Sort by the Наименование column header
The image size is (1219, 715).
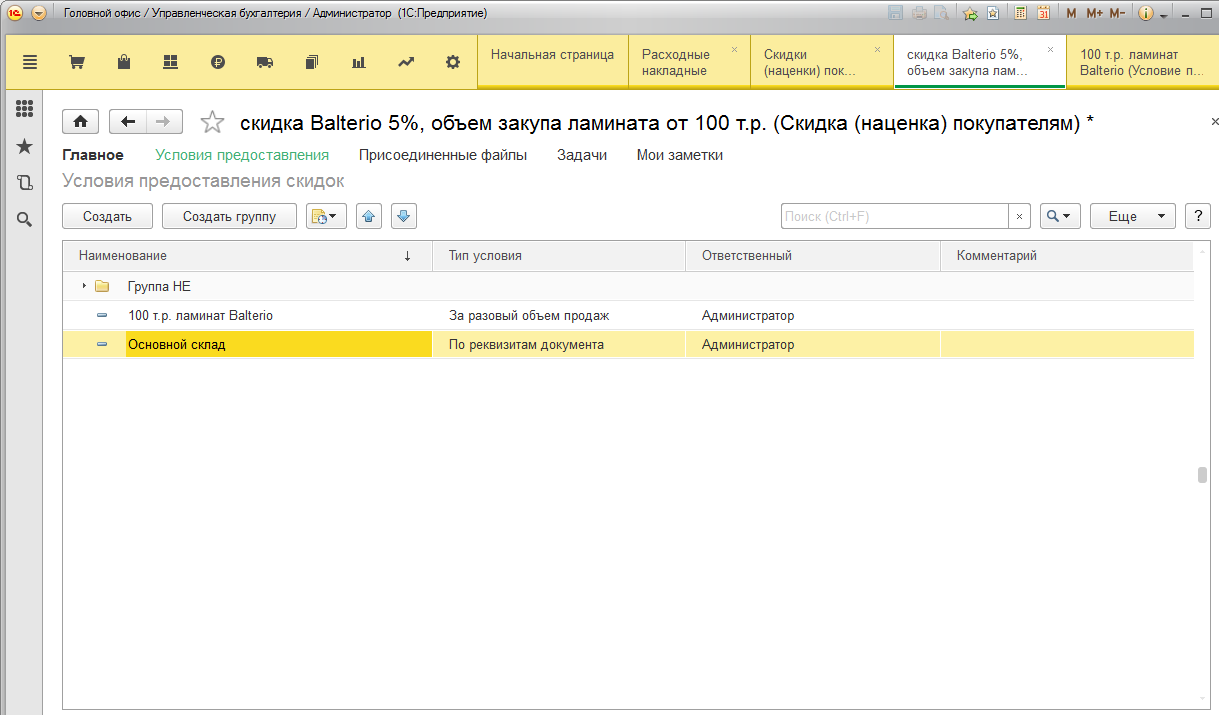247,256
